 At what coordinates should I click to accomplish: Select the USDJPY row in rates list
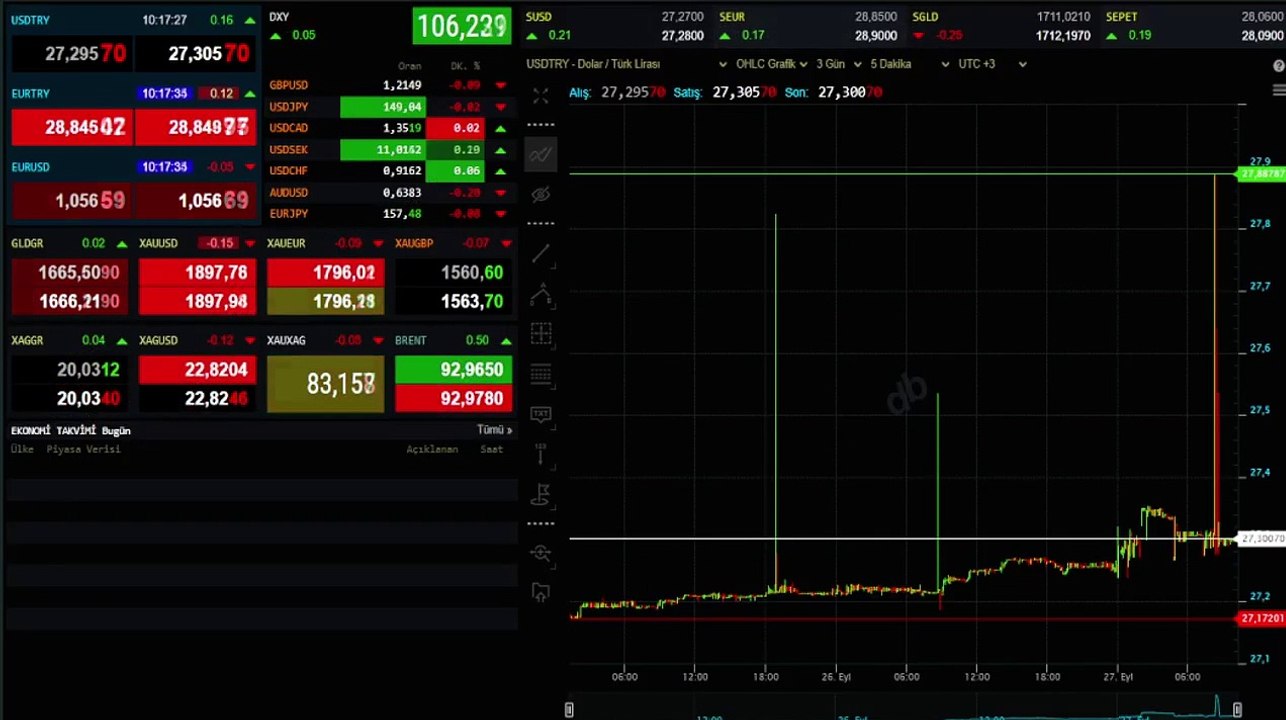tap(389, 107)
